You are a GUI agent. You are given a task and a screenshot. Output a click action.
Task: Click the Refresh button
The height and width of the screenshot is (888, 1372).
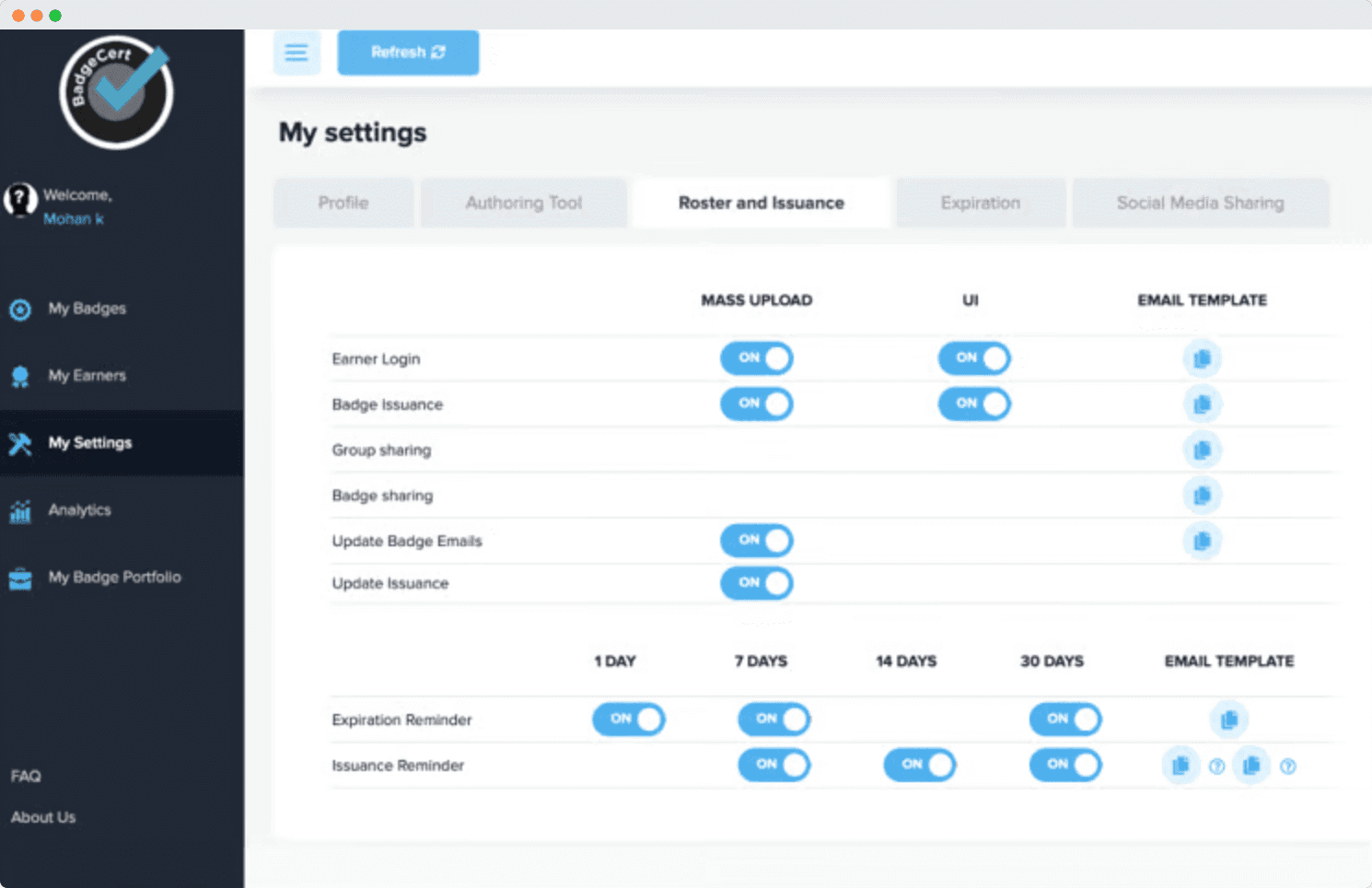pos(408,53)
